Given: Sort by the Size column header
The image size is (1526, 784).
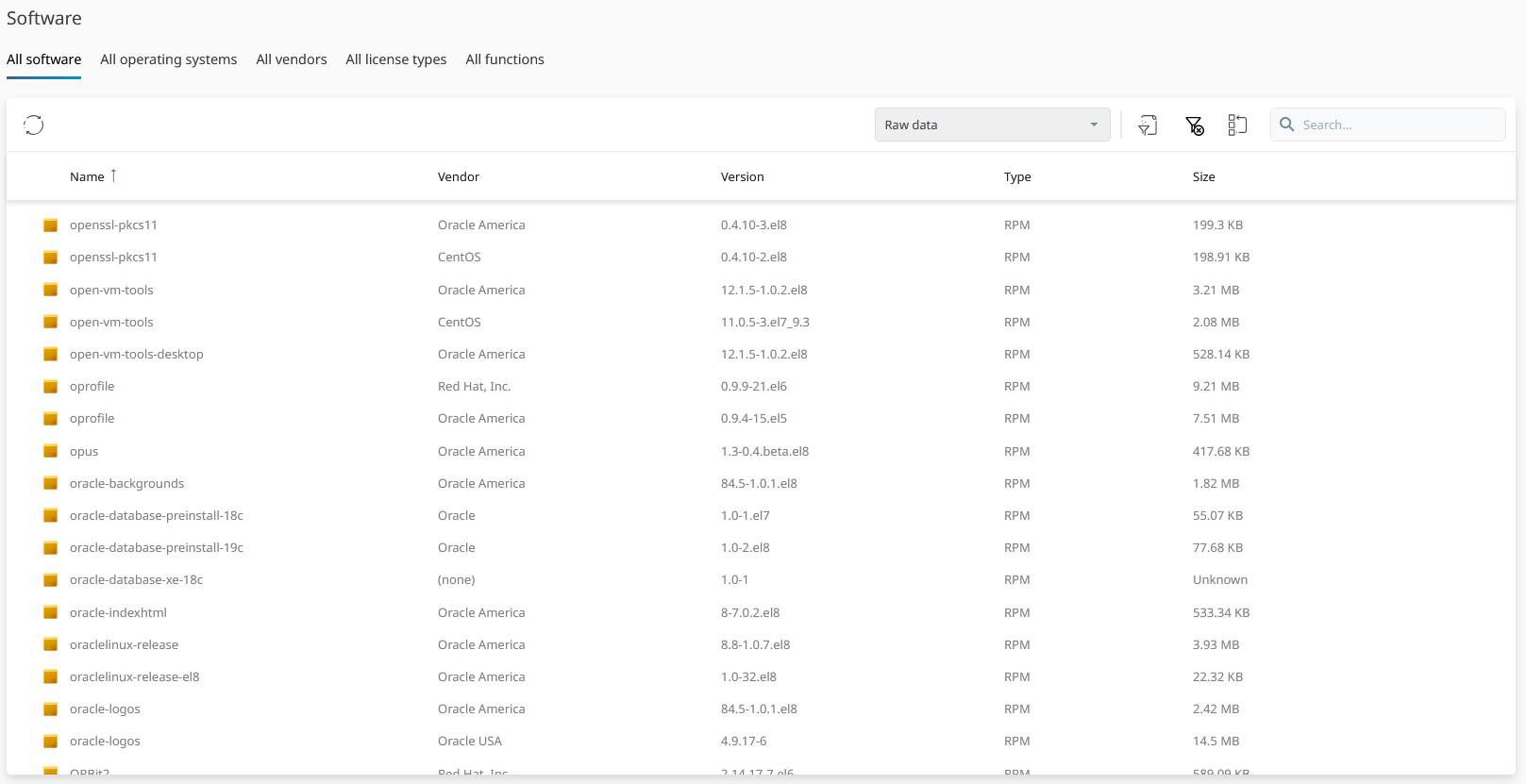Looking at the screenshot, I should pos(1203,177).
